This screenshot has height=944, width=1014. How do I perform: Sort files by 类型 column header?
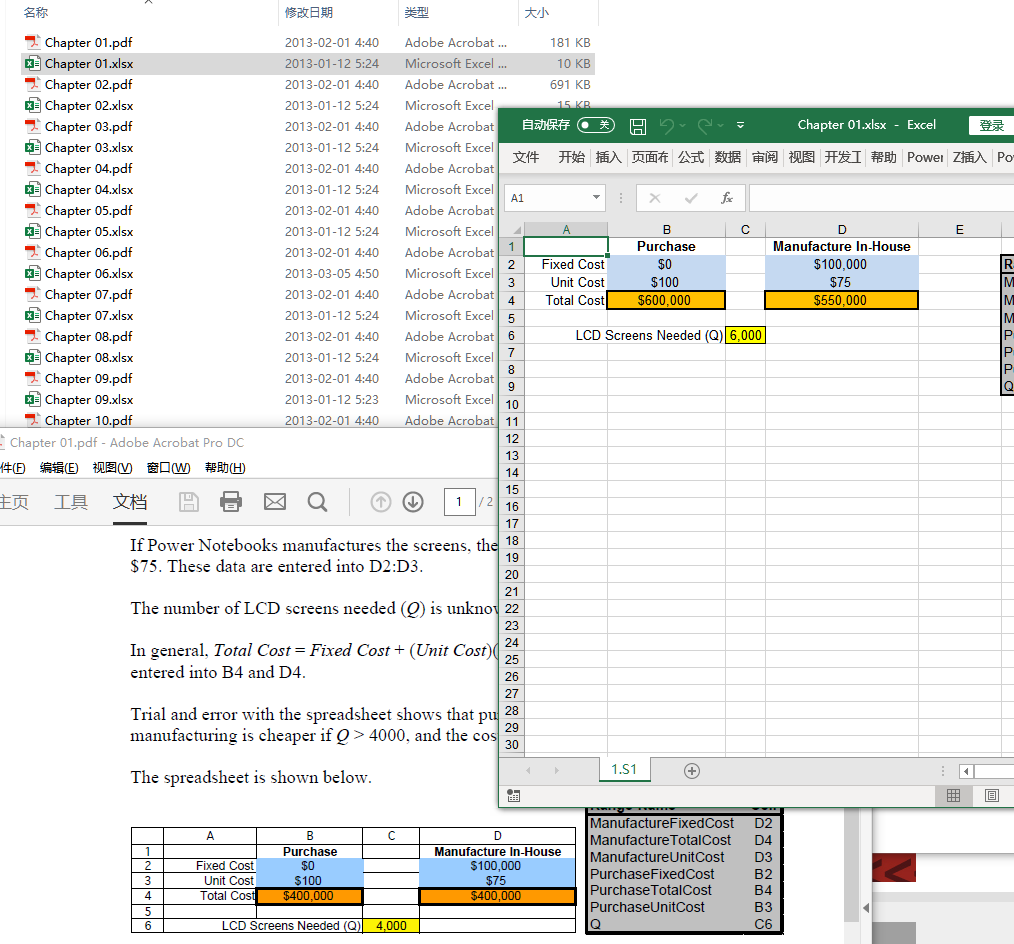coord(416,12)
